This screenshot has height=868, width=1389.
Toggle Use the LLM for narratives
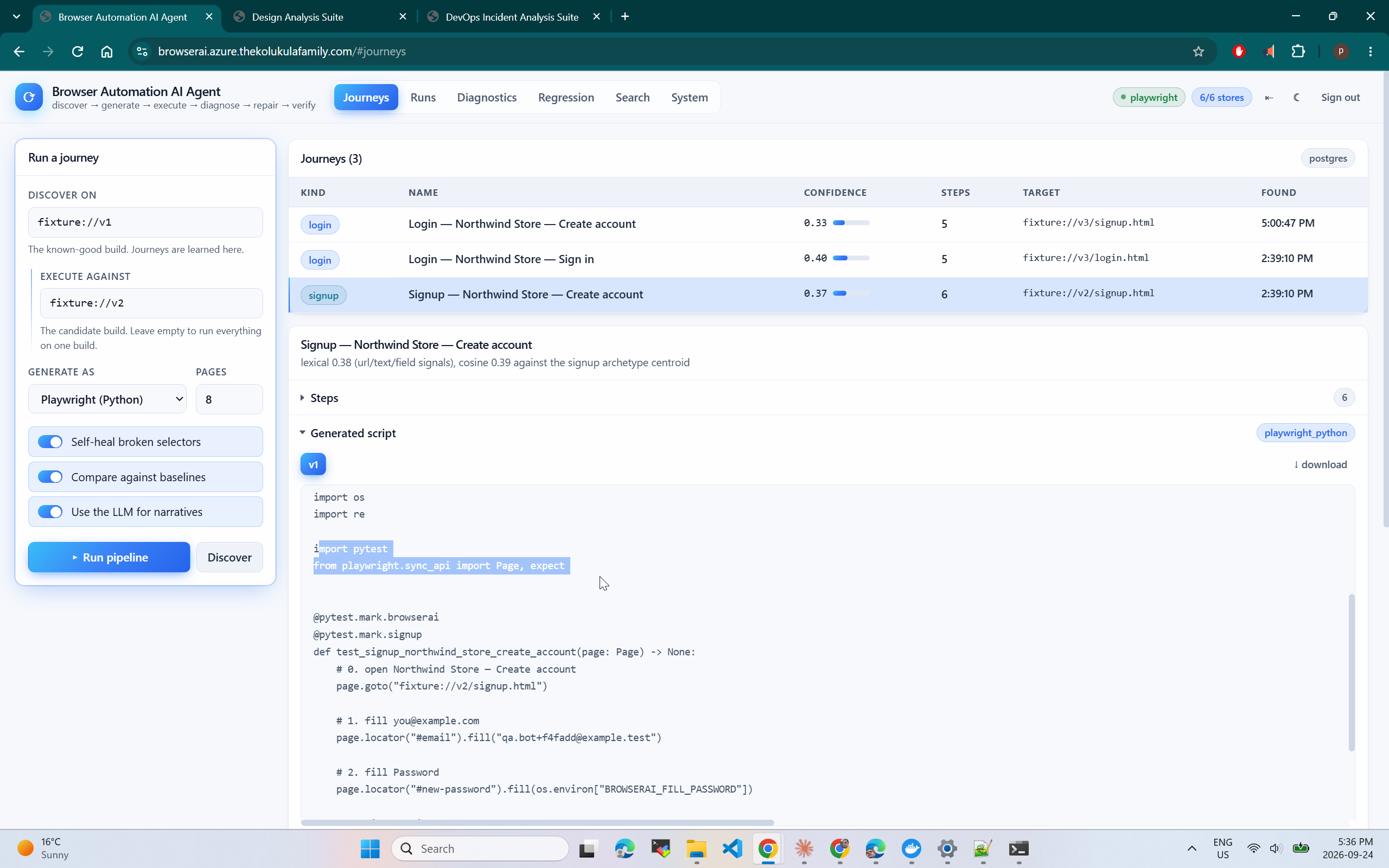pyautogui.click(x=50, y=512)
